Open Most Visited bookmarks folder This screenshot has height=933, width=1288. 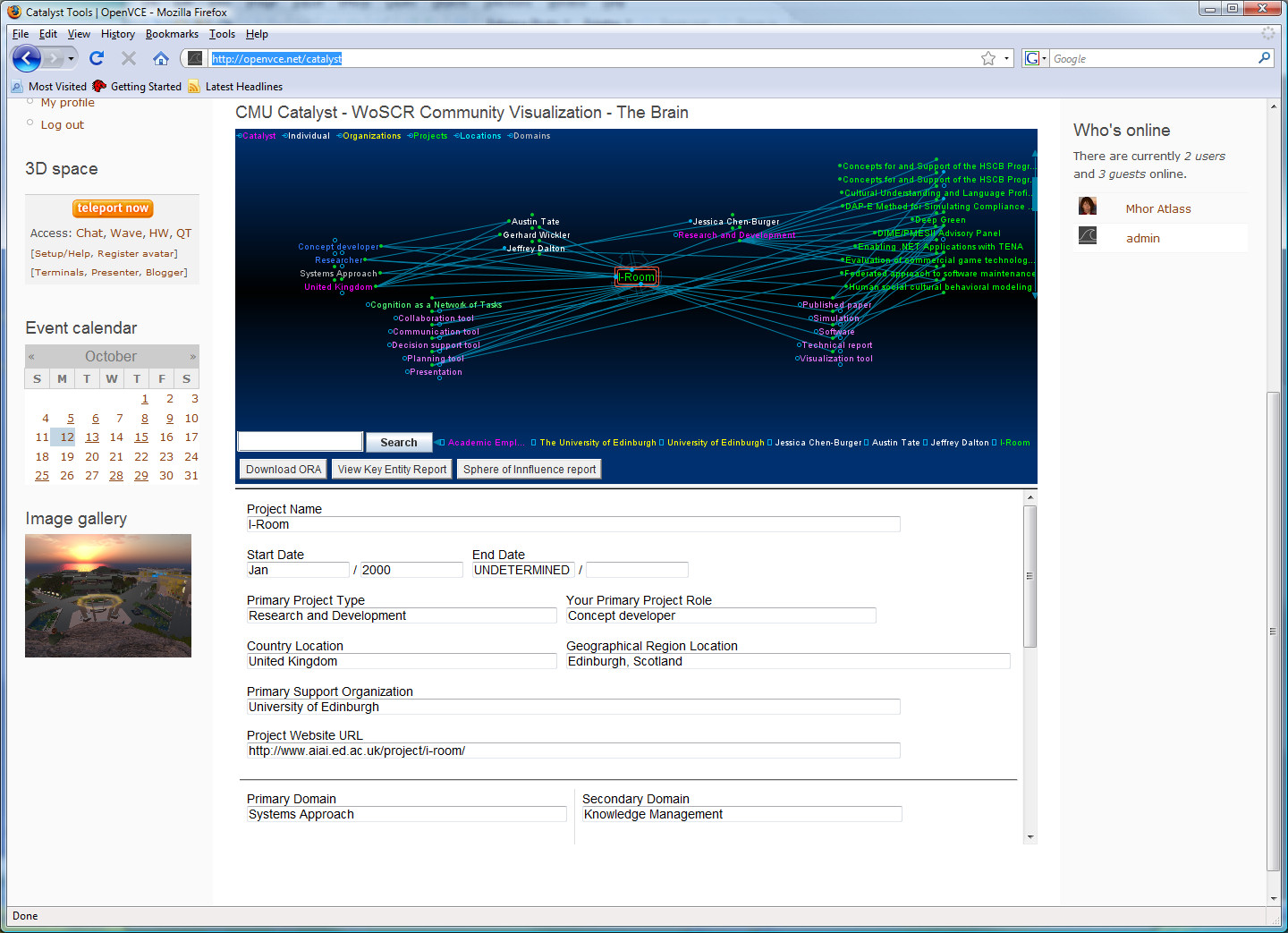(49, 87)
